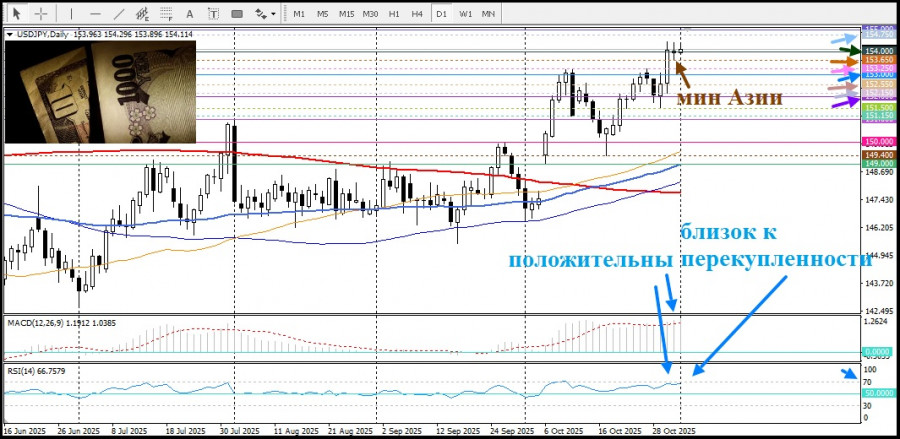Choose the rectangle shape tool
This screenshot has height=439, width=900.
[236, 13]
